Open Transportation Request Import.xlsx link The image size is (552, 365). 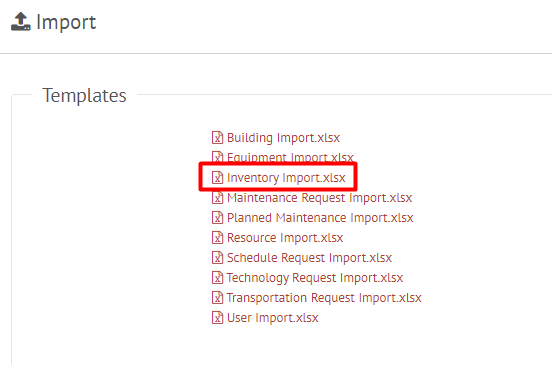(324, 298)
